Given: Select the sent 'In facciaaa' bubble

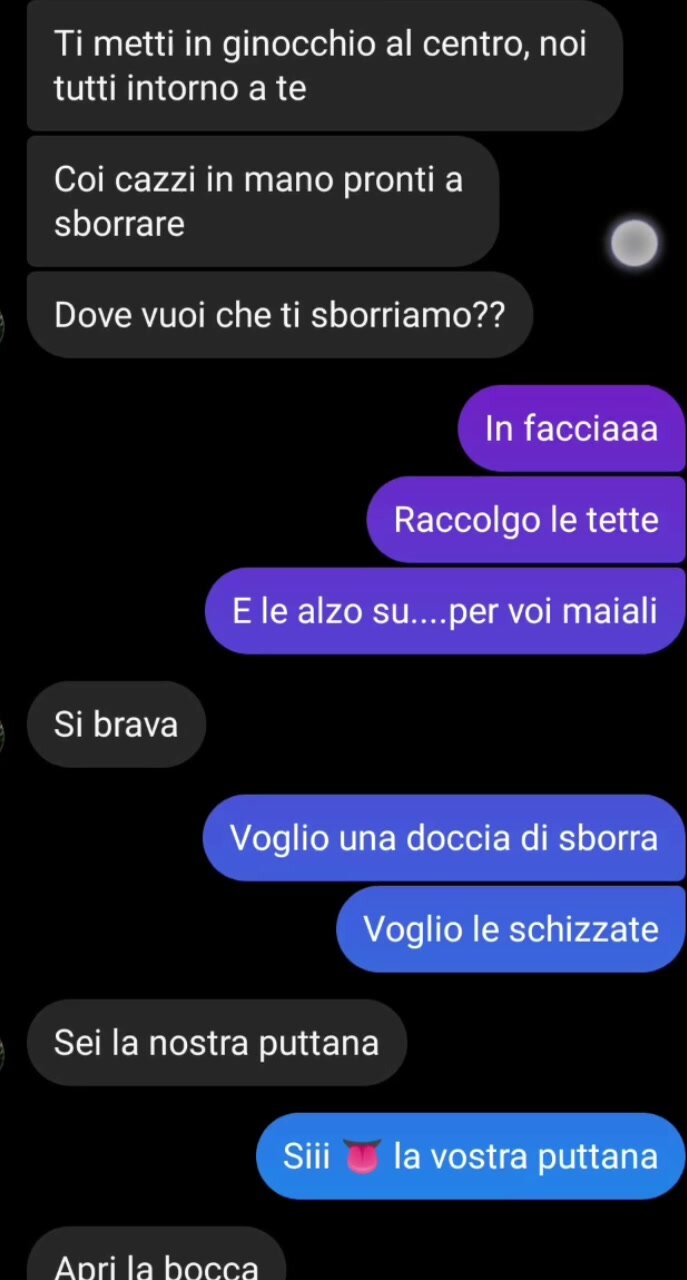Looking at the screenshot, I should click(571, 428).
